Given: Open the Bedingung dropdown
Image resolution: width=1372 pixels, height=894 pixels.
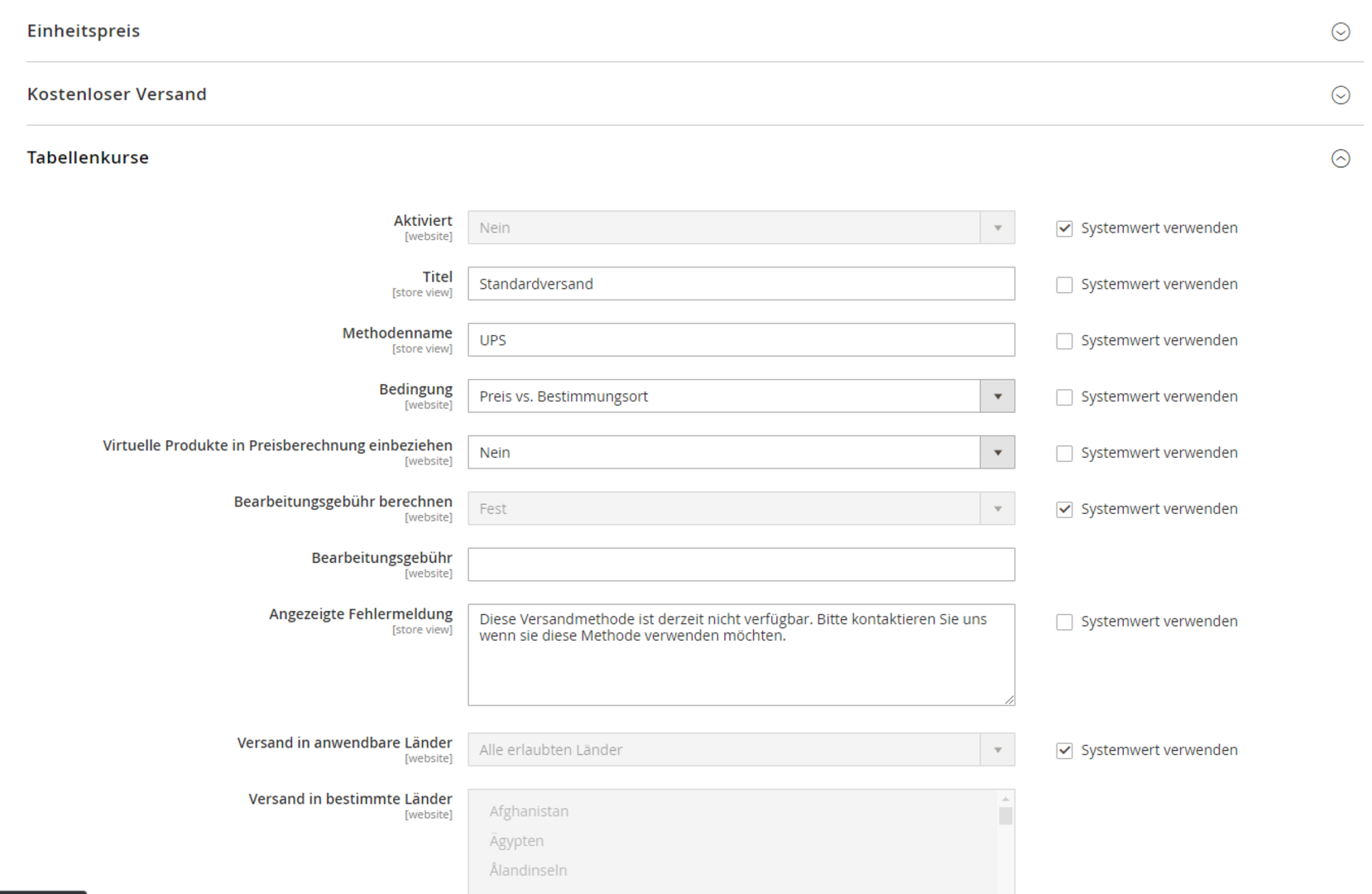Looking at the screenshot, I should 740,397.
